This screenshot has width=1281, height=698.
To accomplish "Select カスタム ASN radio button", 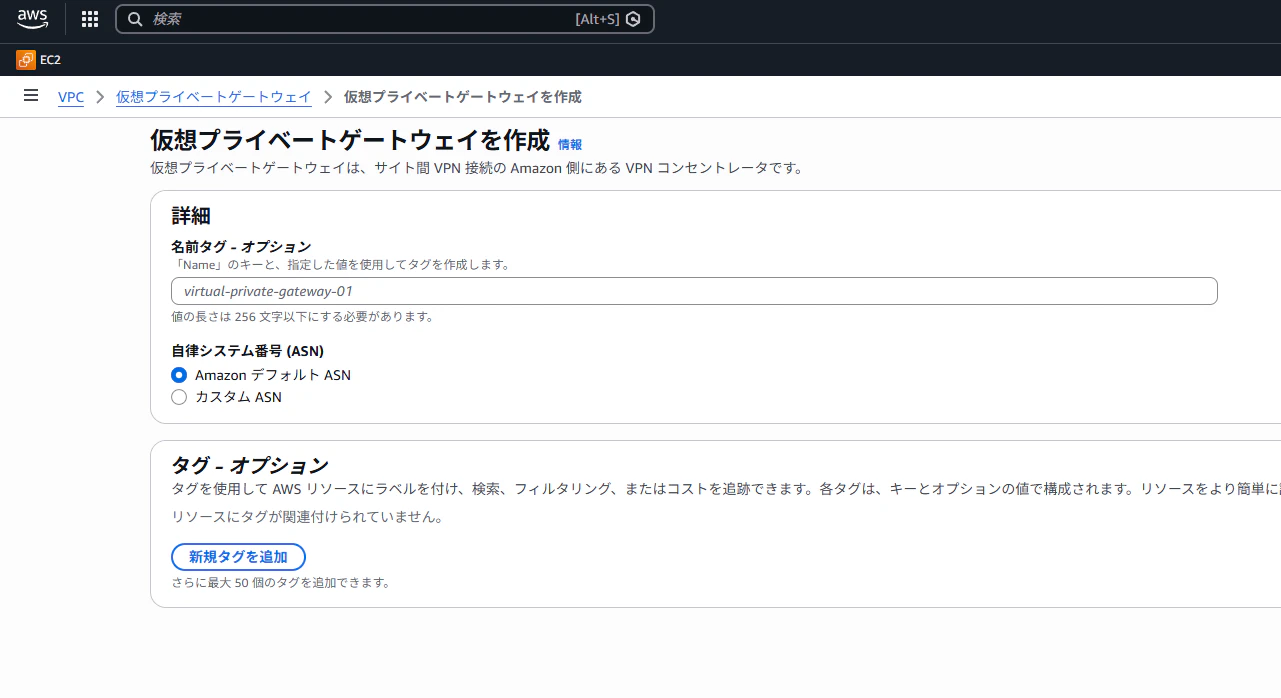I will click(179, 397).
